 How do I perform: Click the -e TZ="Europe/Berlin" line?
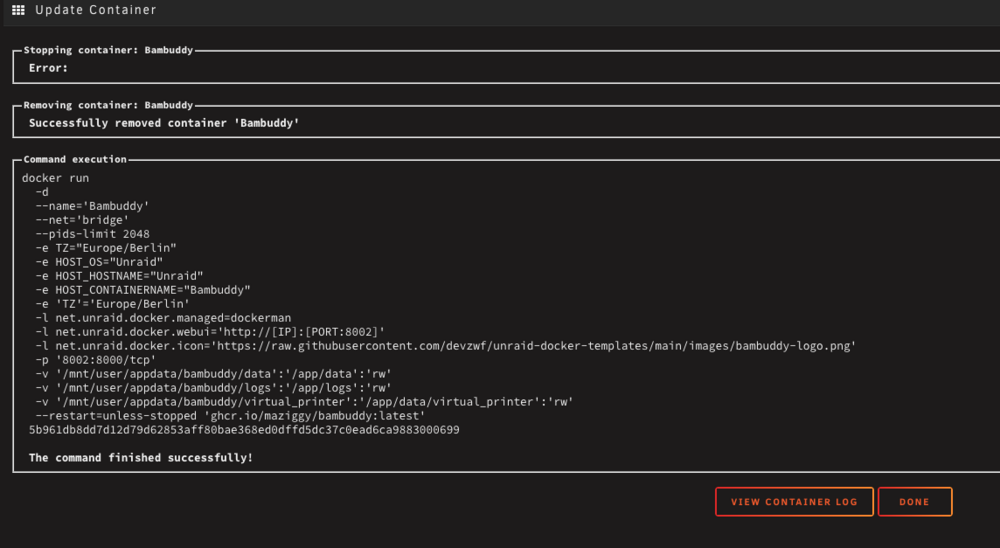pyautogui.click(x=106, y=248)
